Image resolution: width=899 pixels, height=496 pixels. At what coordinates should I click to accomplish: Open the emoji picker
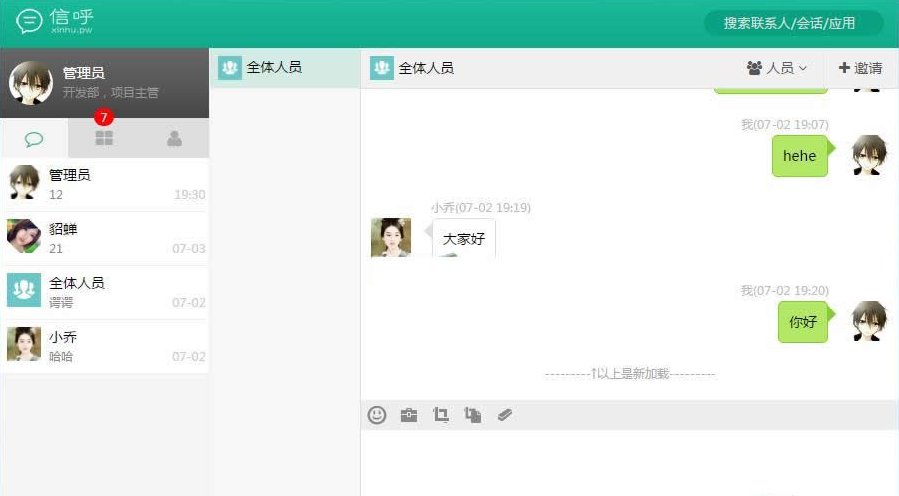[x=377, y=415]
